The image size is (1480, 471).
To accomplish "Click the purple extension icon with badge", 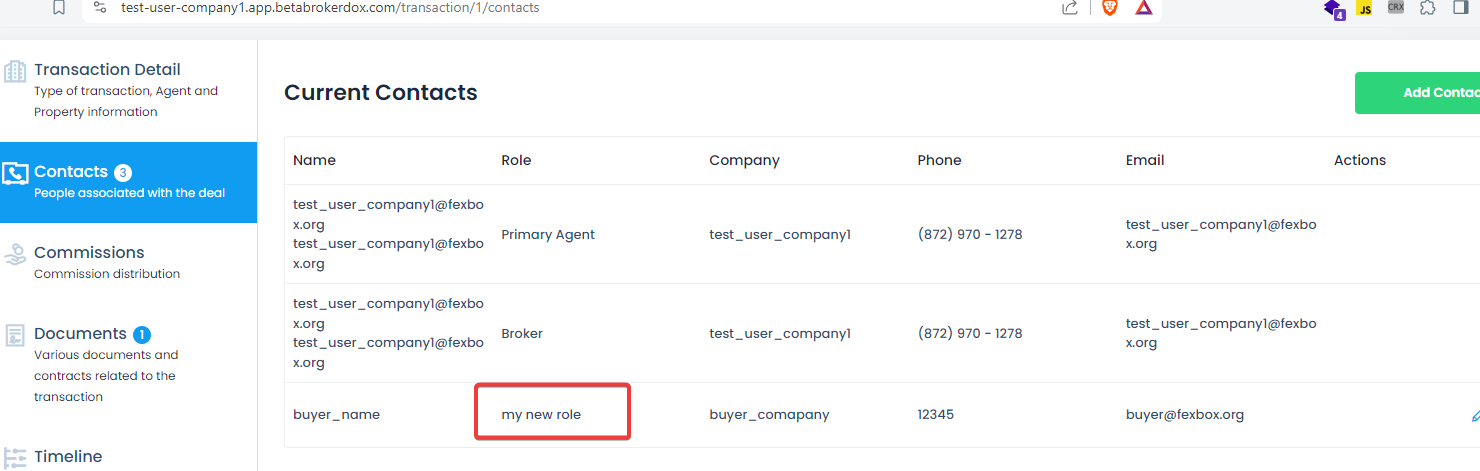I will coord(1333,9).
